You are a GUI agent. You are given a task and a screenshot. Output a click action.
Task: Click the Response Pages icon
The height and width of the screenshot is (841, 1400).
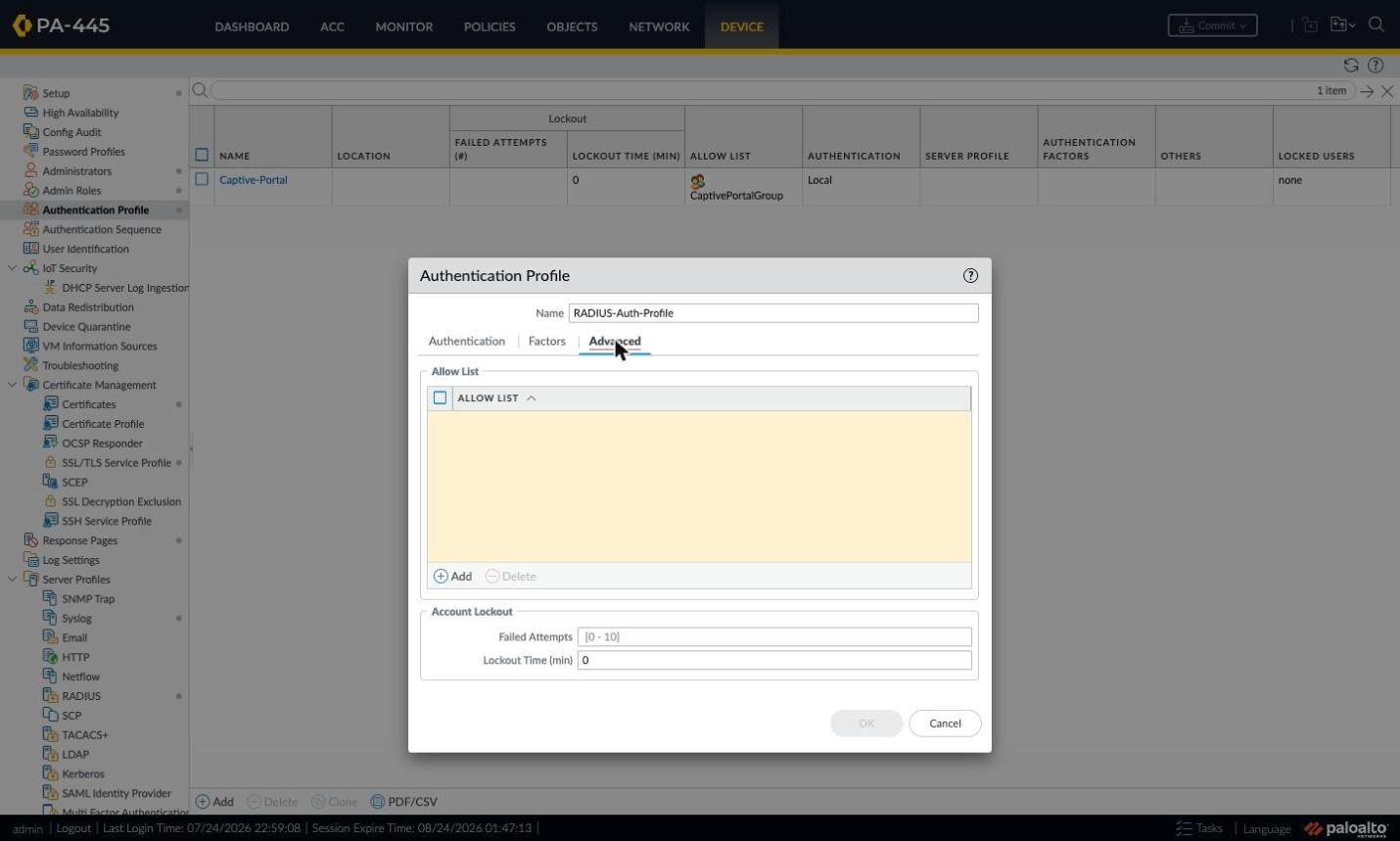(x=30, y=540)
